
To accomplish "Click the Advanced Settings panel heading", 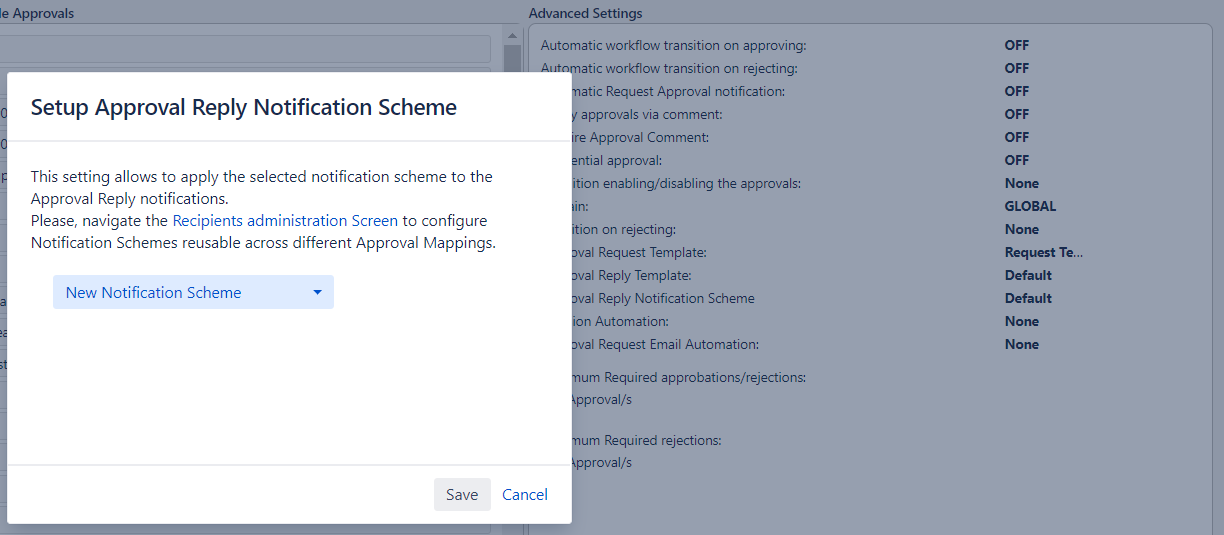I will tap(585, 14).
